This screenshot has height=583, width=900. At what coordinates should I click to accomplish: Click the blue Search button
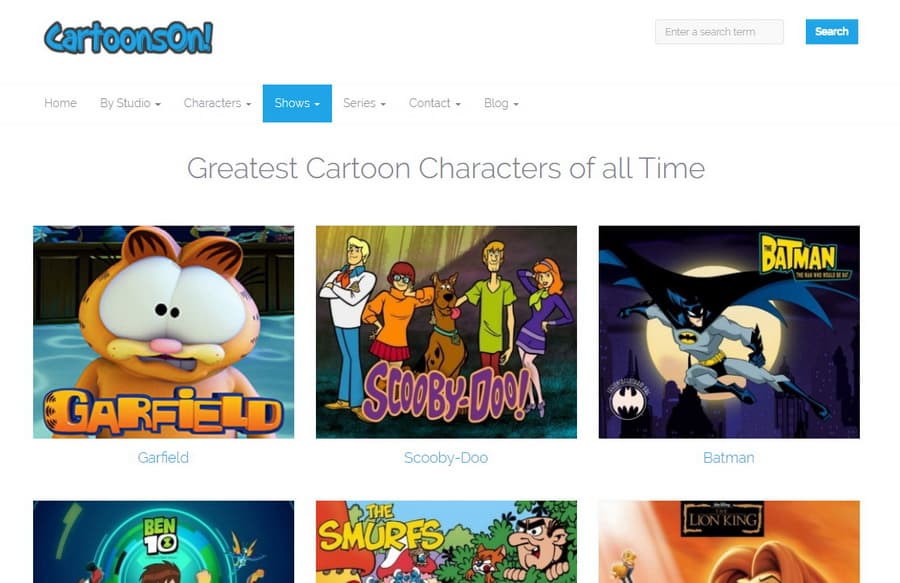point(832,32)
